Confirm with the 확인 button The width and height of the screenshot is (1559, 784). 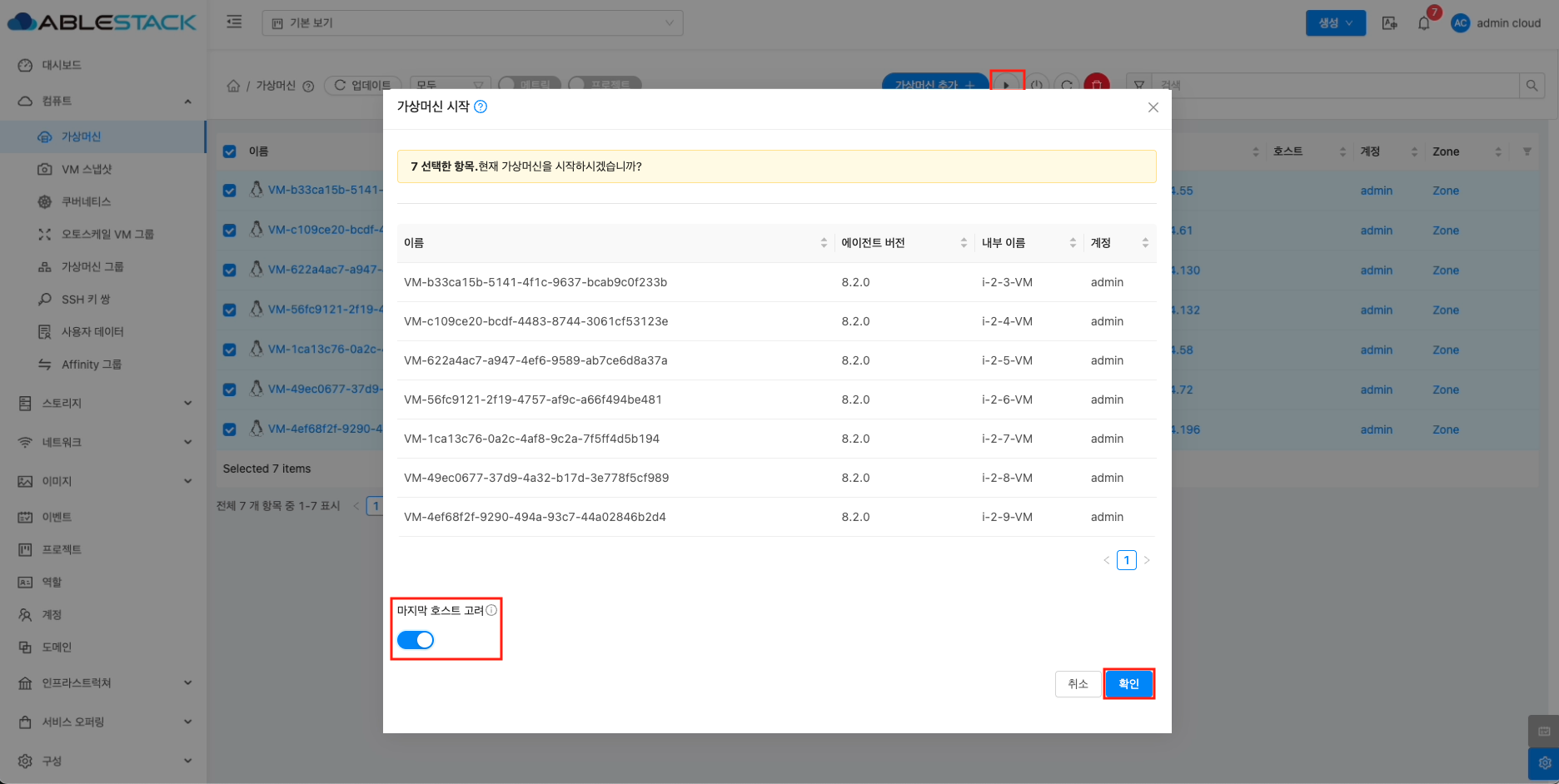pos(1128,684)
